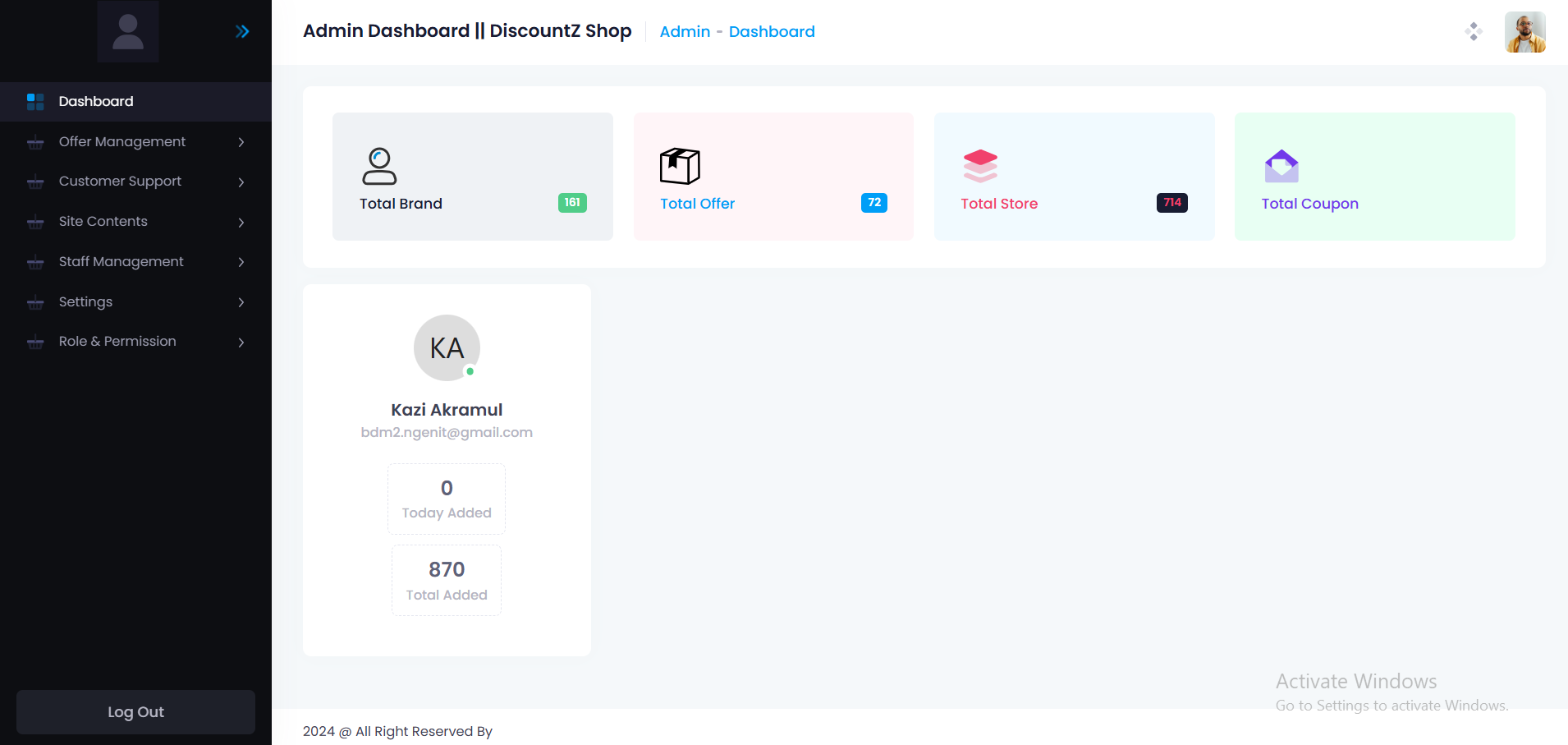
Task: Select Settings in the sidebar
Action: coord(86,302)
